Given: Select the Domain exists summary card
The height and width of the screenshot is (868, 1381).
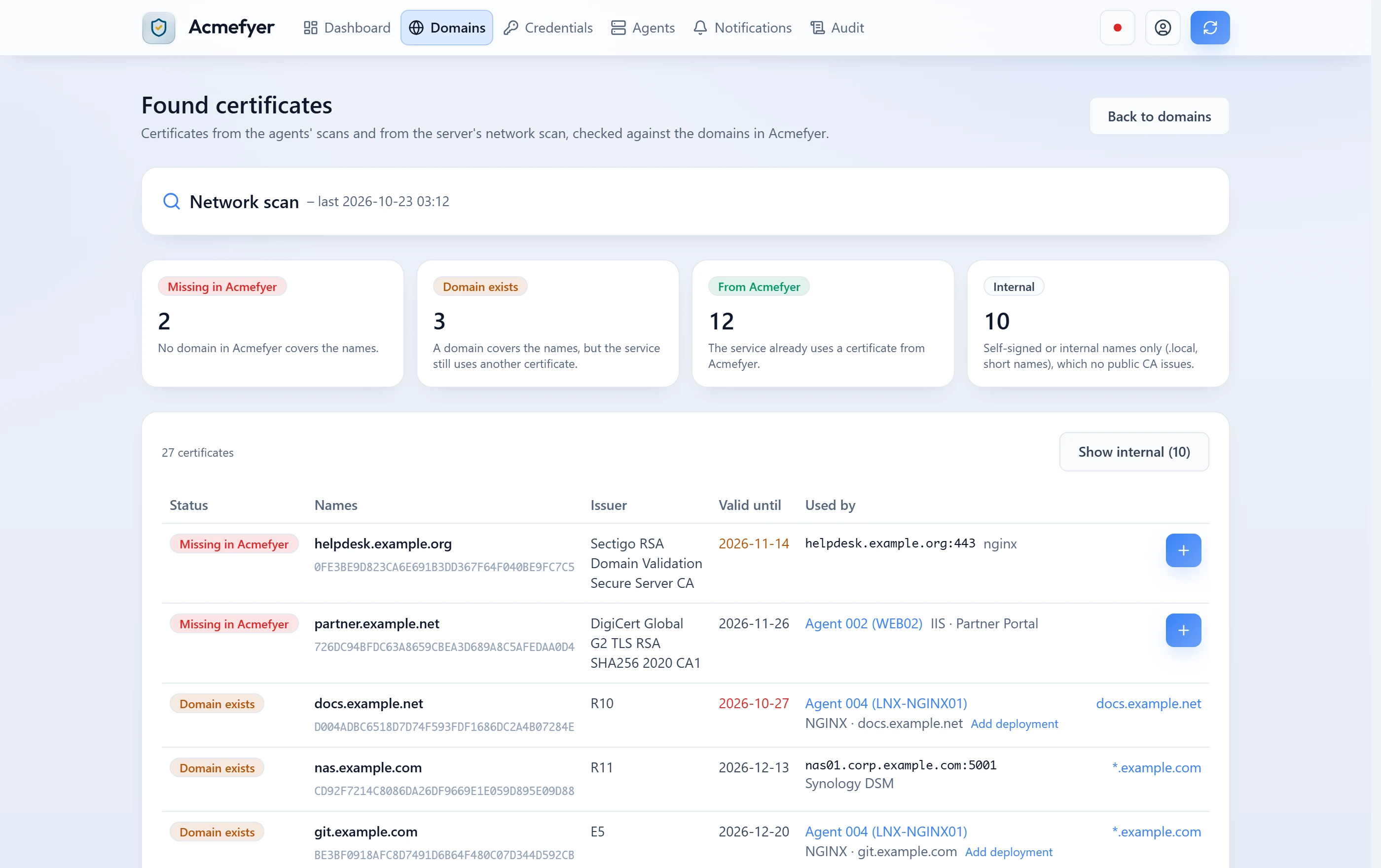Looking at the screenshot, I should click(x=547, y=324).
